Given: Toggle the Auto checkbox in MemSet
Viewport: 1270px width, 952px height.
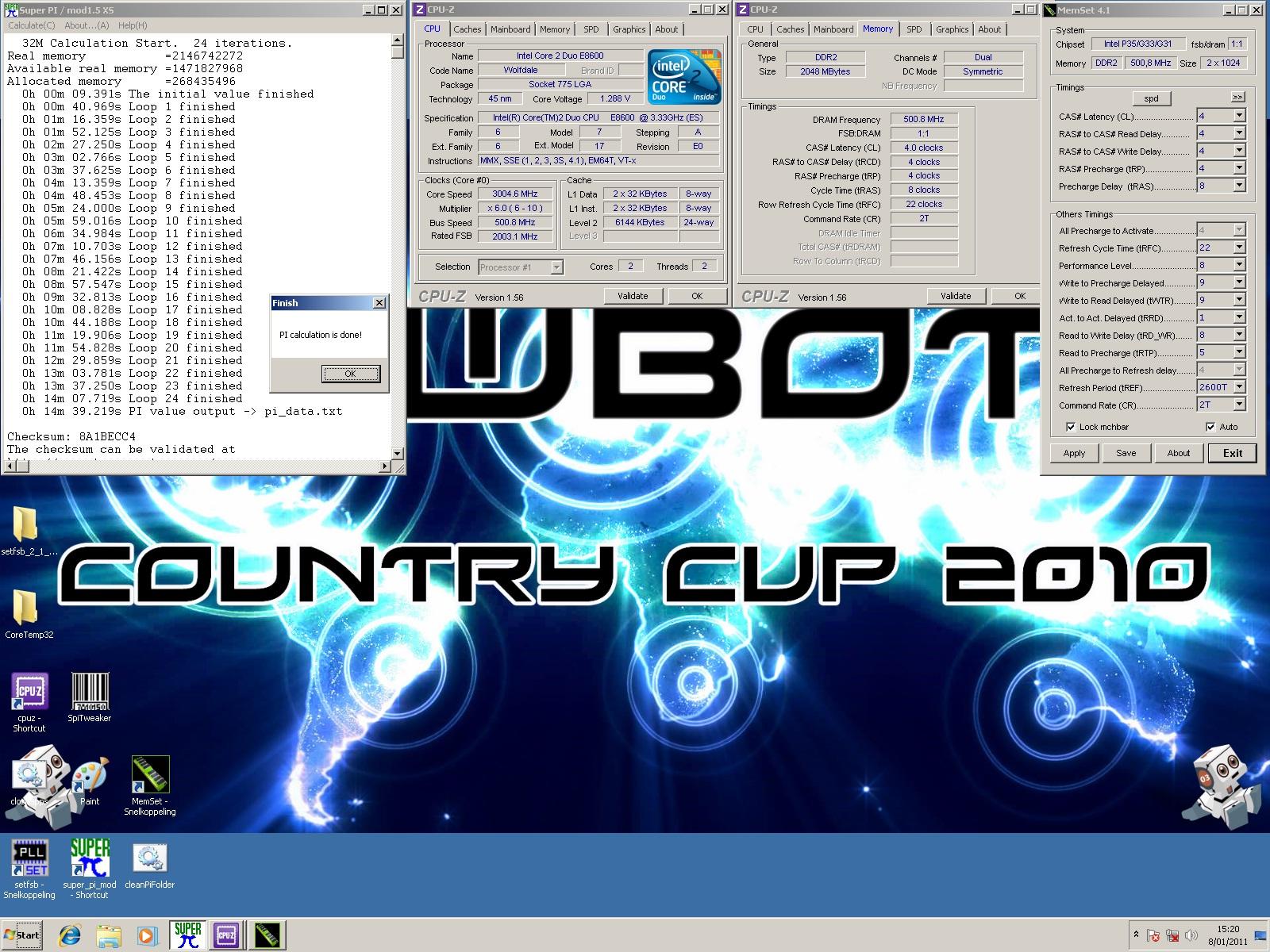Looking at the screenshot, I should (1210, 427).
